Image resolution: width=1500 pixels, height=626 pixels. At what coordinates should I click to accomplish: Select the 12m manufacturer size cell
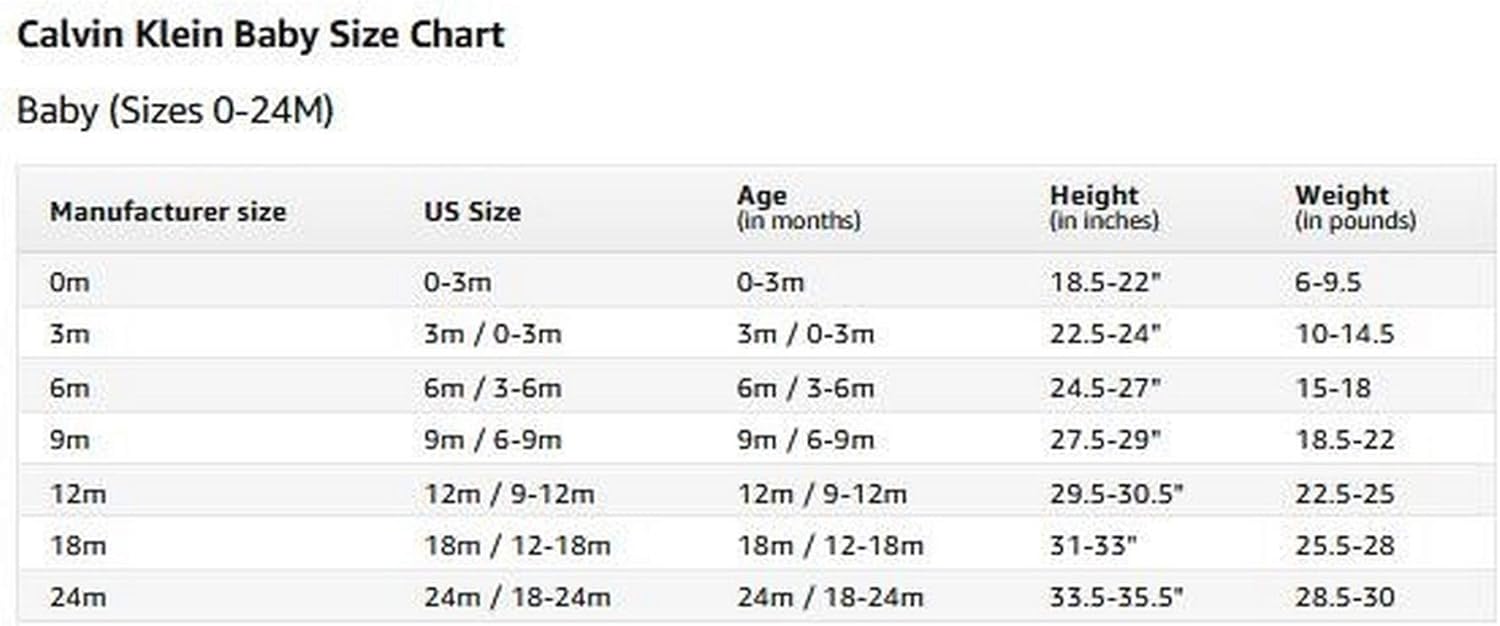click(x=78, y=494)
